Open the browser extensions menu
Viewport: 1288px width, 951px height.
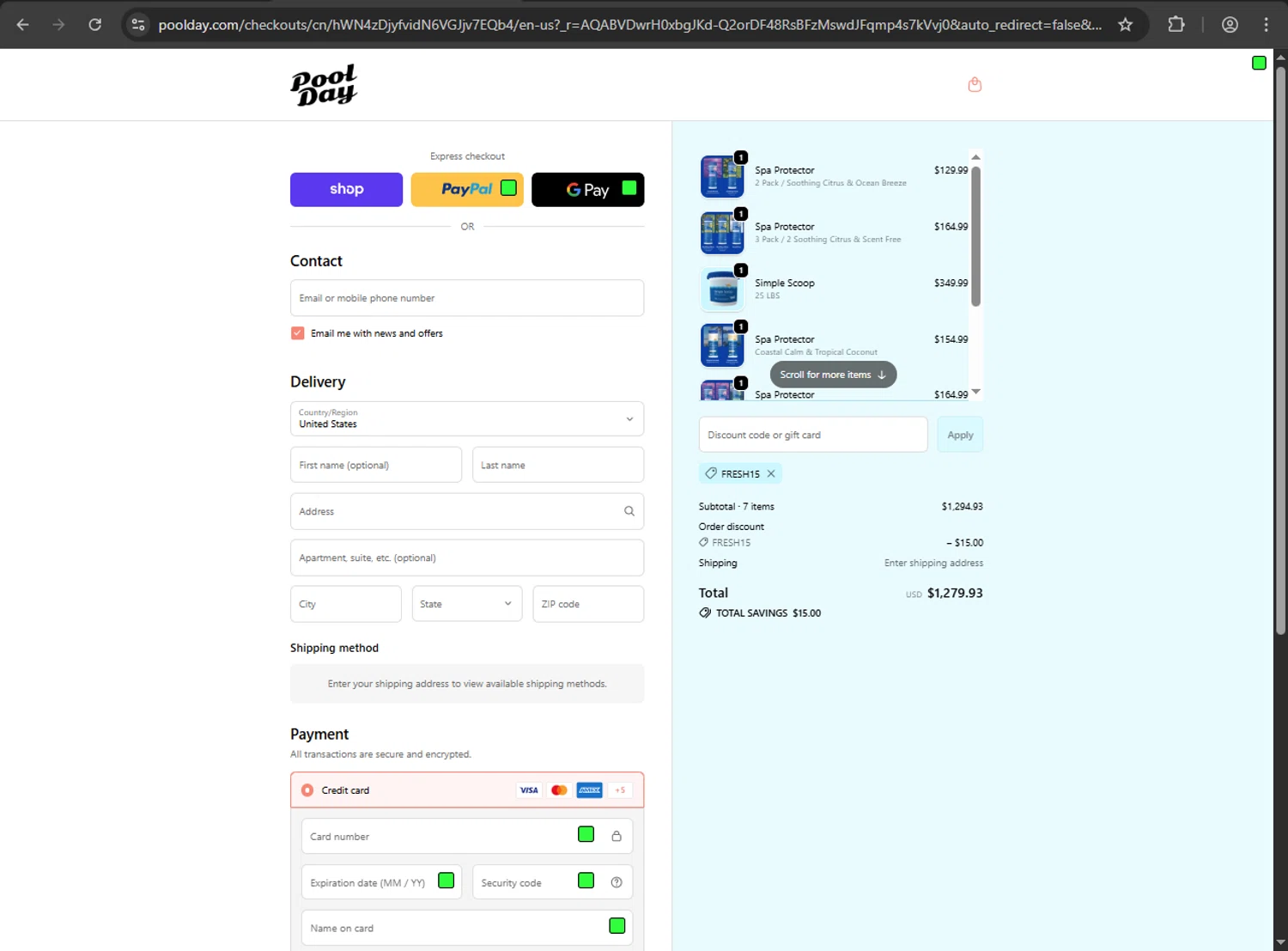(x=1176, y=25)
